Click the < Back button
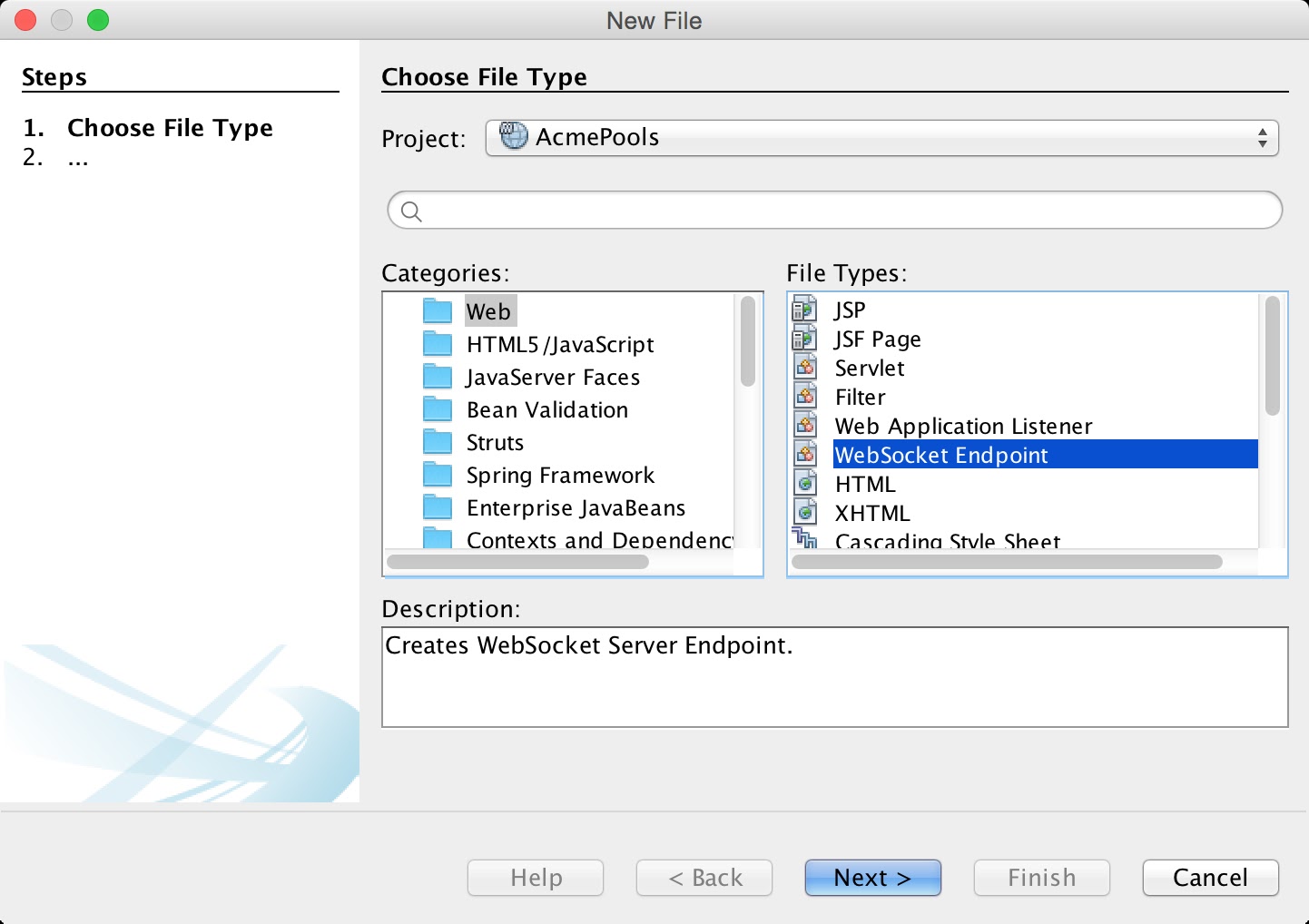 704,878
